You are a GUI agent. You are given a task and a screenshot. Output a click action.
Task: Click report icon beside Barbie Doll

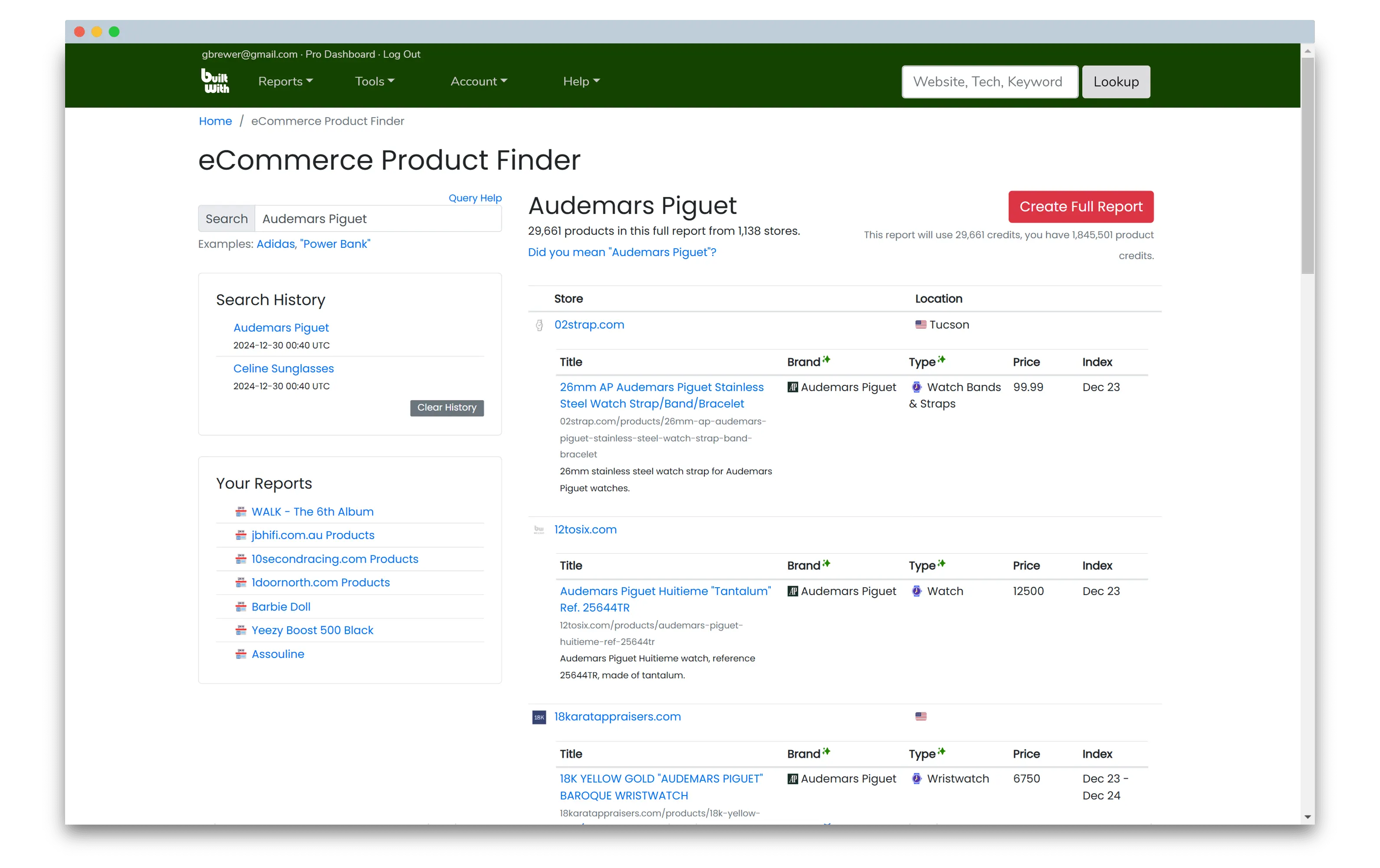241,606
